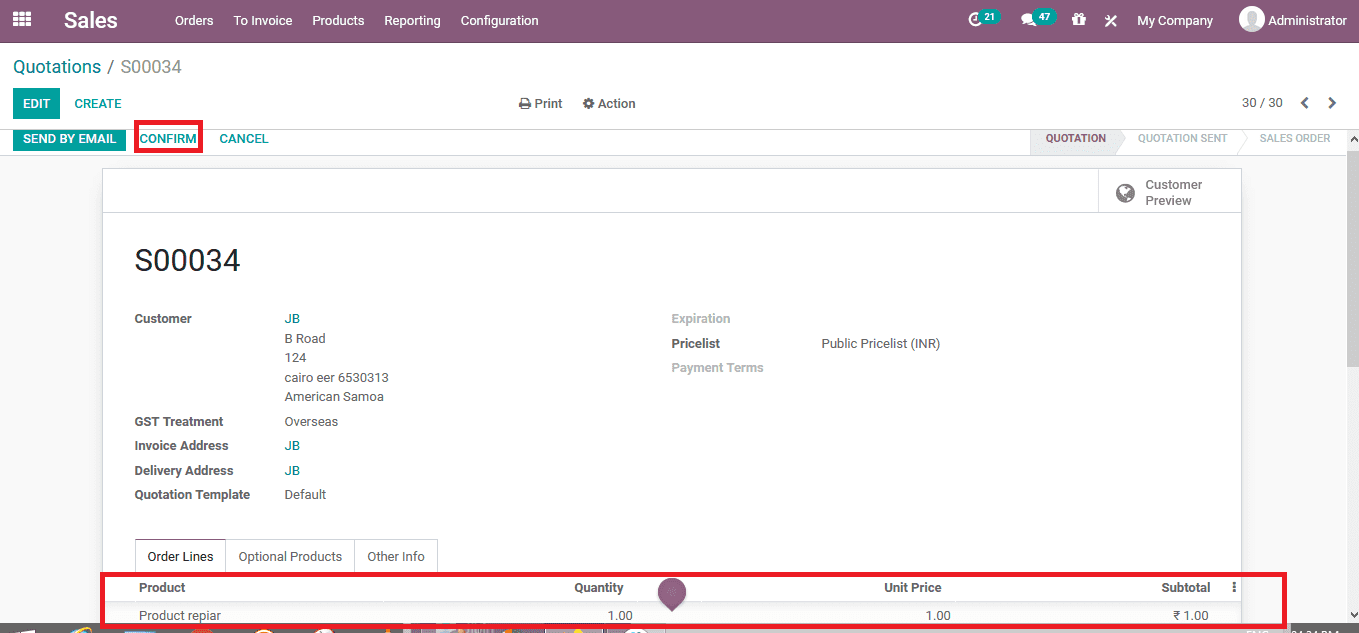Open column options kebab in order lines

1234,588
